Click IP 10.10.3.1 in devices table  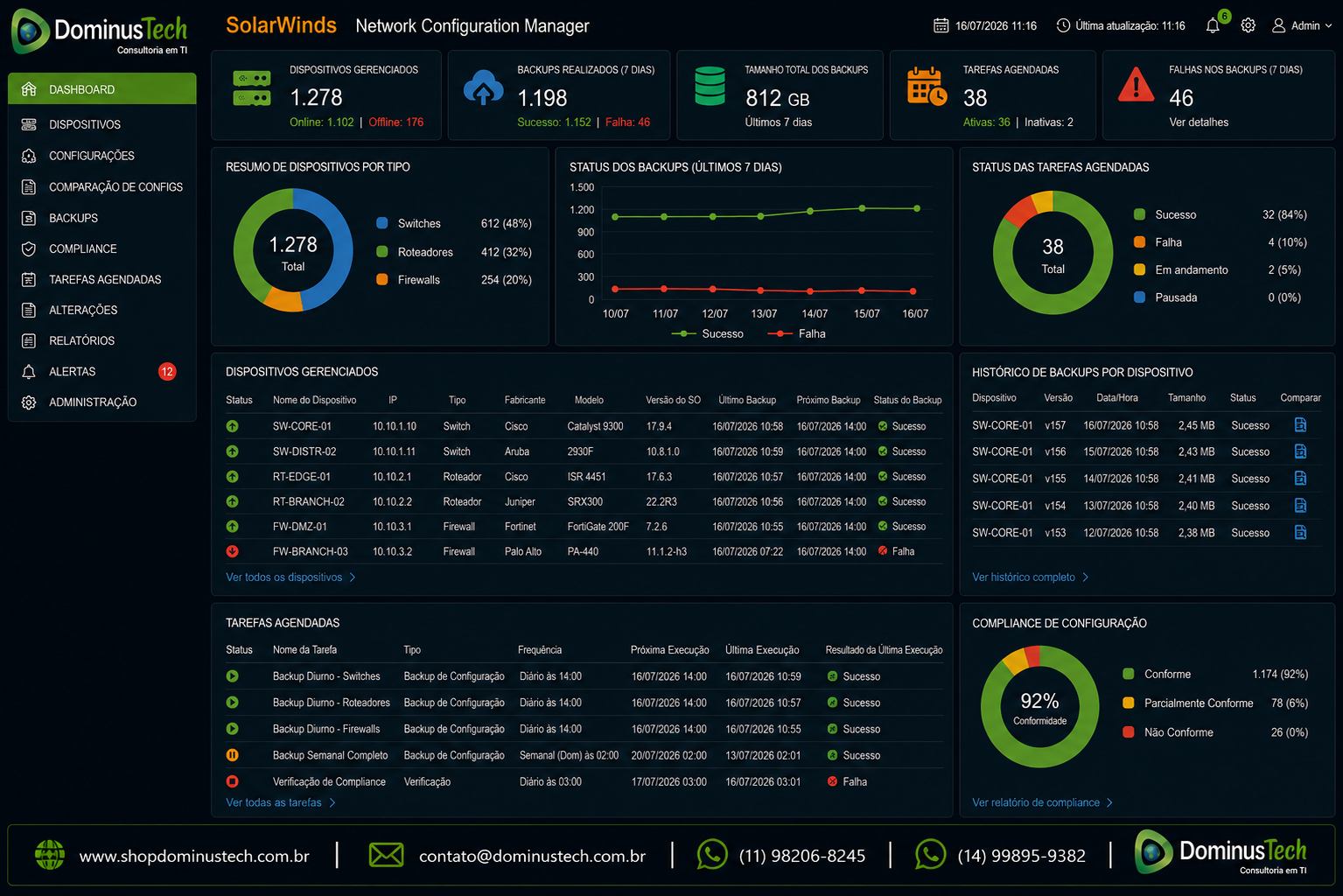pyautogui.click(x=392, y=527)
